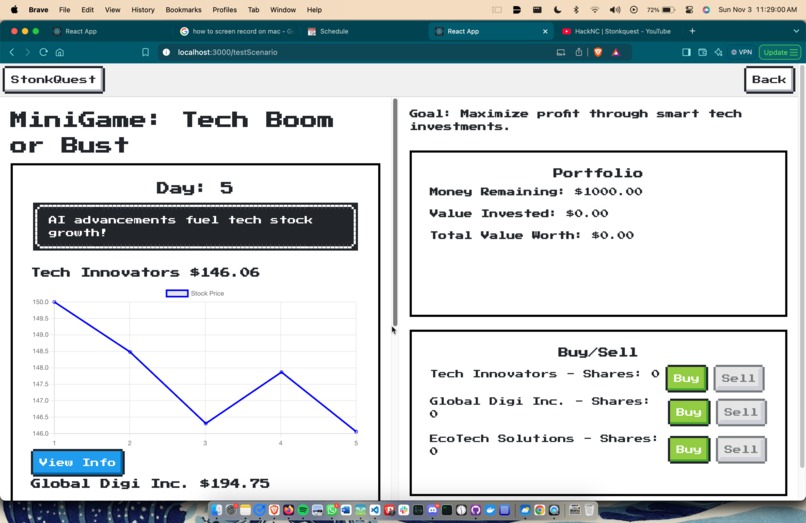The image size is (806, 523).
Task: Open Brave Rewards triangle icon
Action: pos(616,52)
